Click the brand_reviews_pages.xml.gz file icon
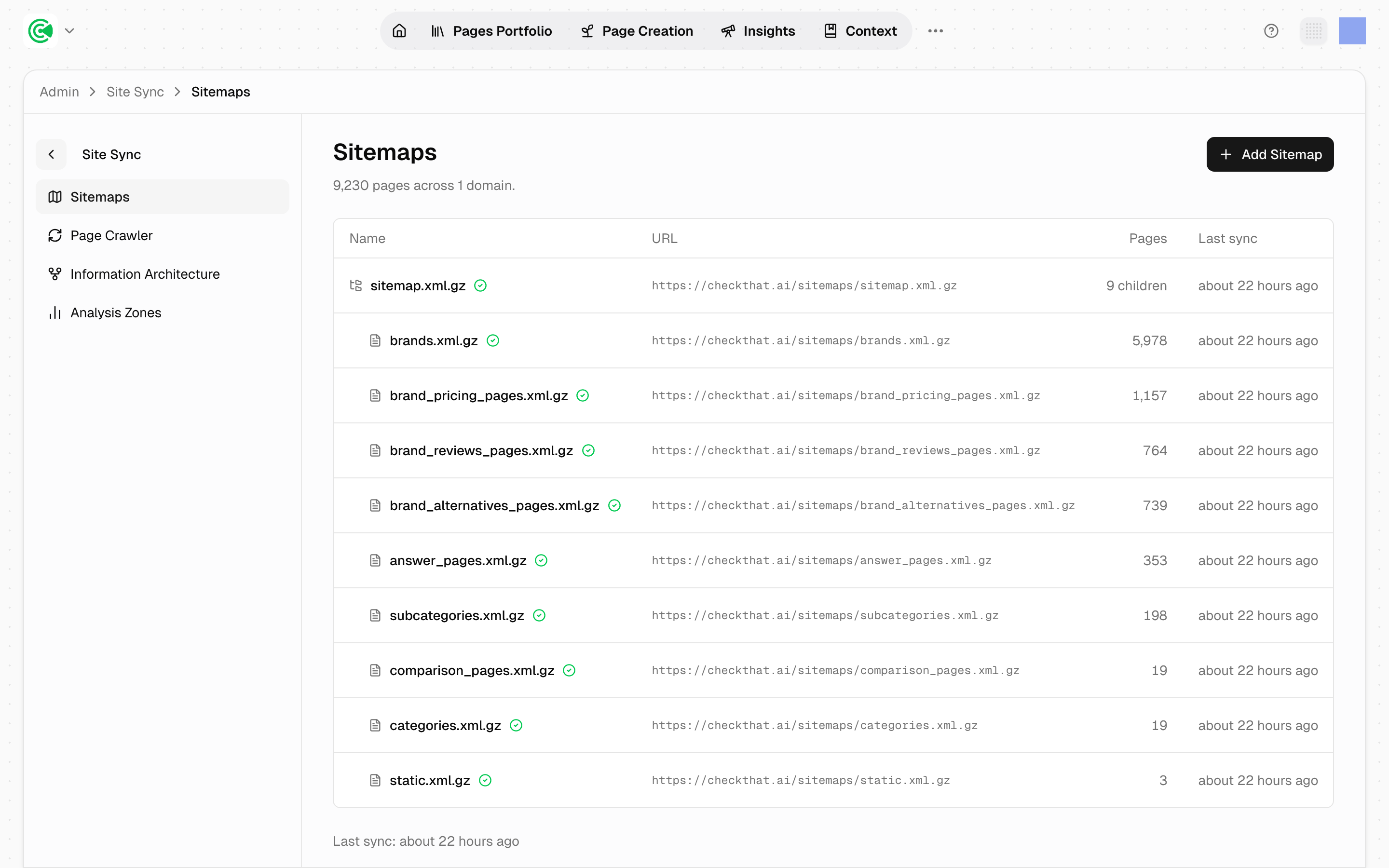This screenshot has height=868, width=1389. tap(375, 451)
